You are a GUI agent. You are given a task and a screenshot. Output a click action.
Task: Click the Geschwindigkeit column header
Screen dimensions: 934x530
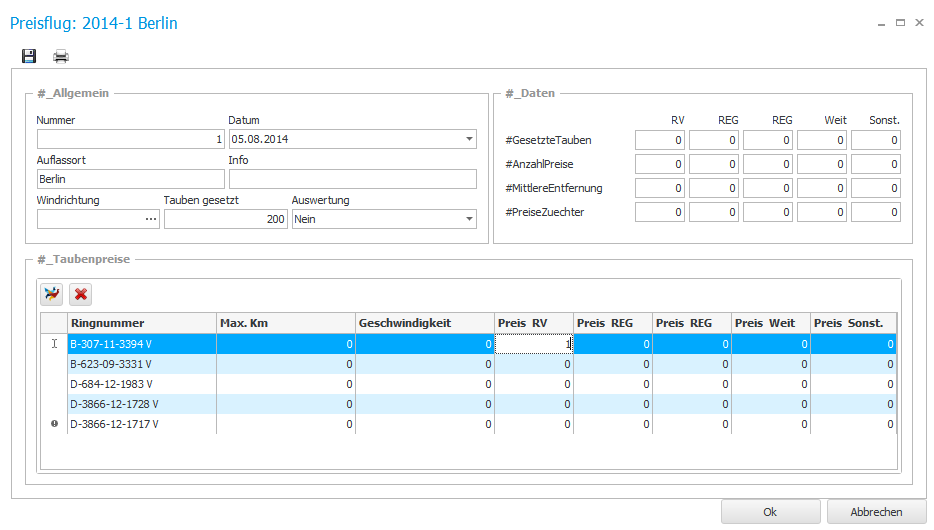(x=424, y=323)
